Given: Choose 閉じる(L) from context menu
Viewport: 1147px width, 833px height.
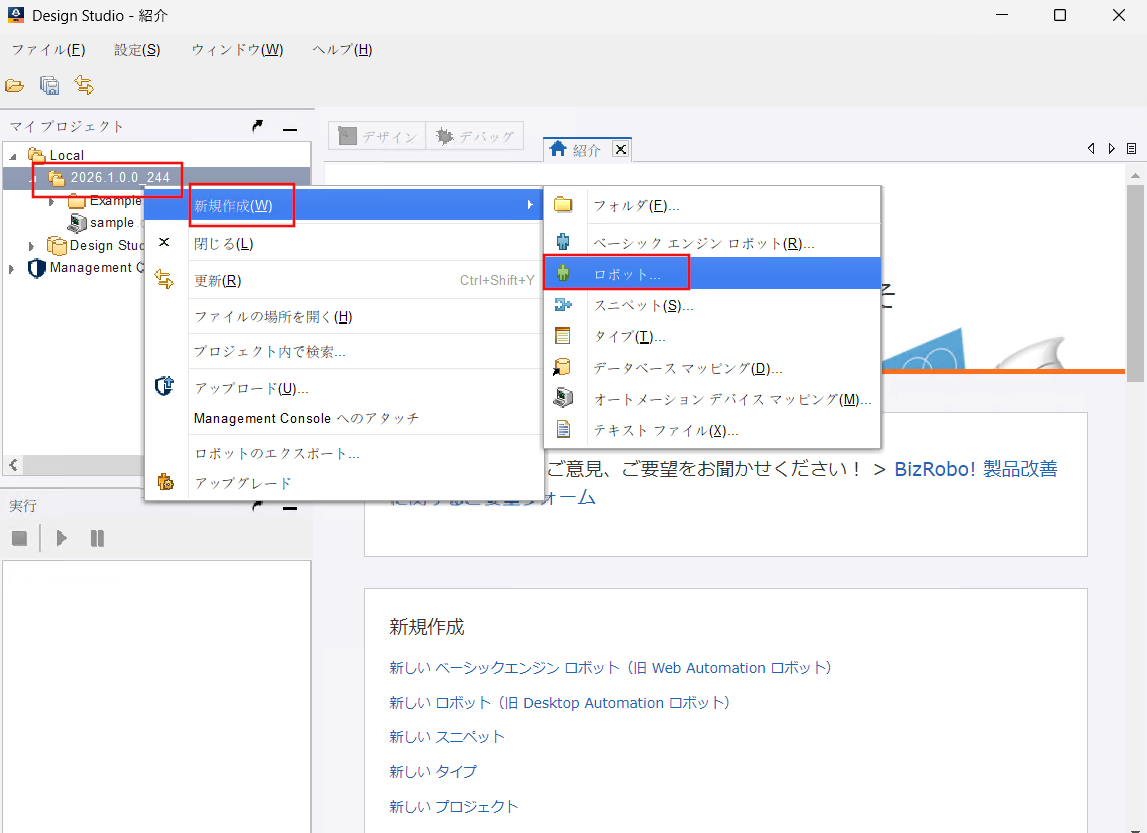Looking at the screenshot, I should [344, 244].
